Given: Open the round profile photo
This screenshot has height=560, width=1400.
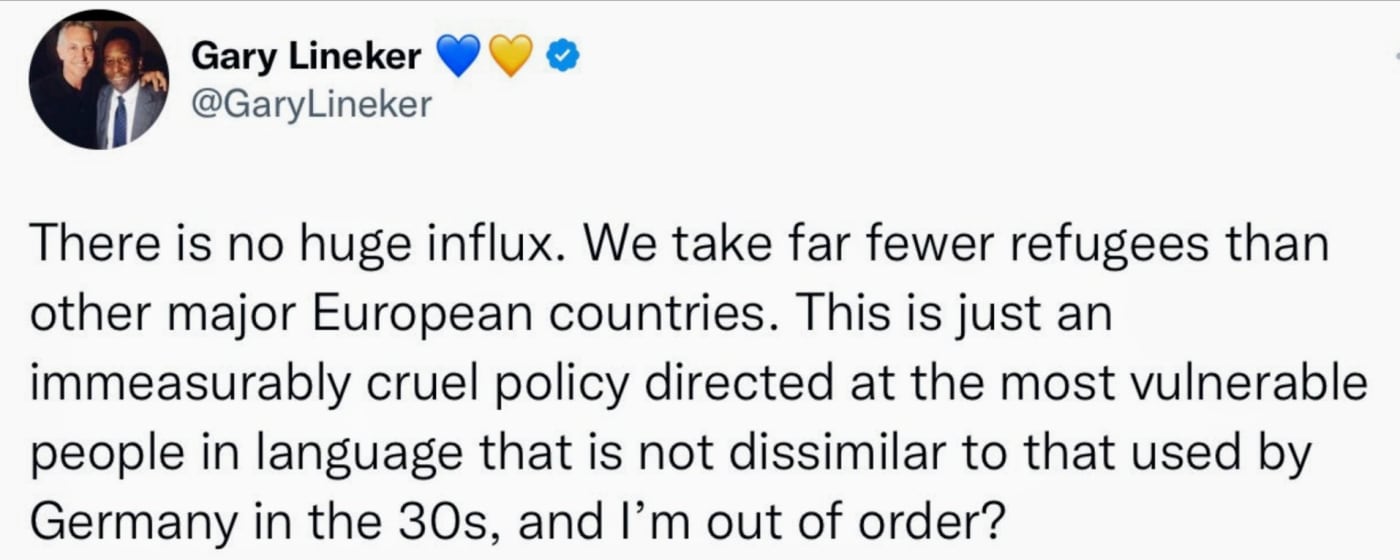Looking at the screenshot, I should pos(99,81).
